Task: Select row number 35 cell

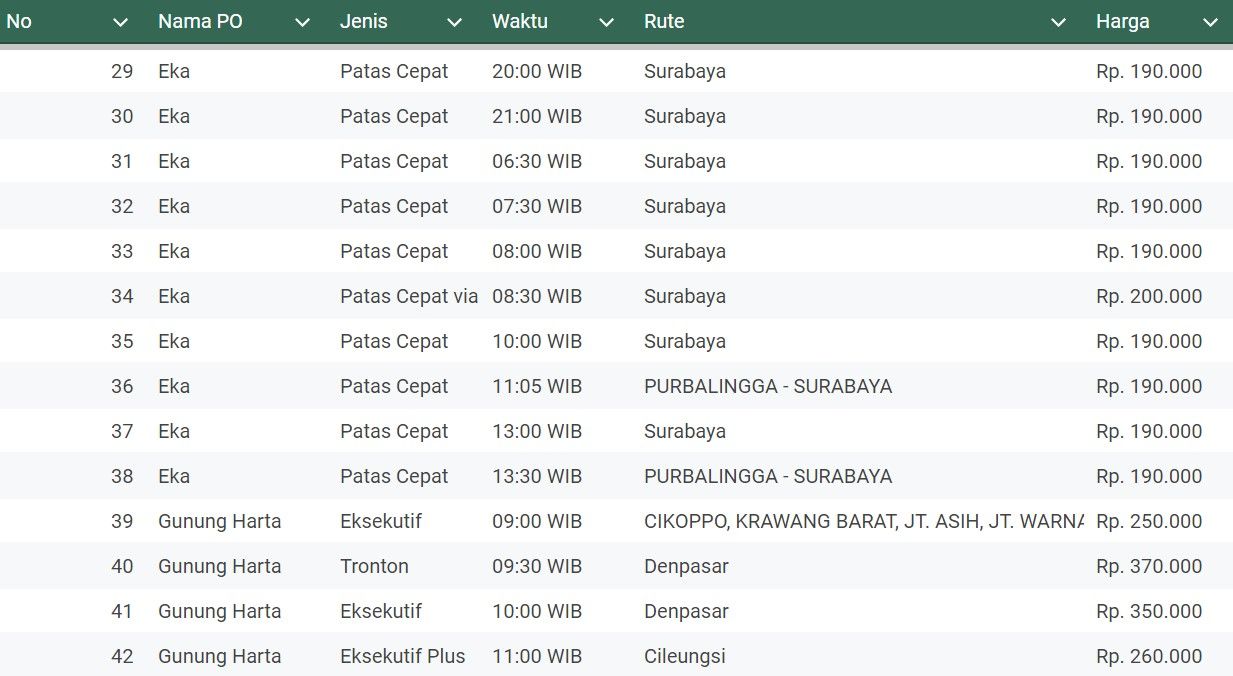Action: 122,341
